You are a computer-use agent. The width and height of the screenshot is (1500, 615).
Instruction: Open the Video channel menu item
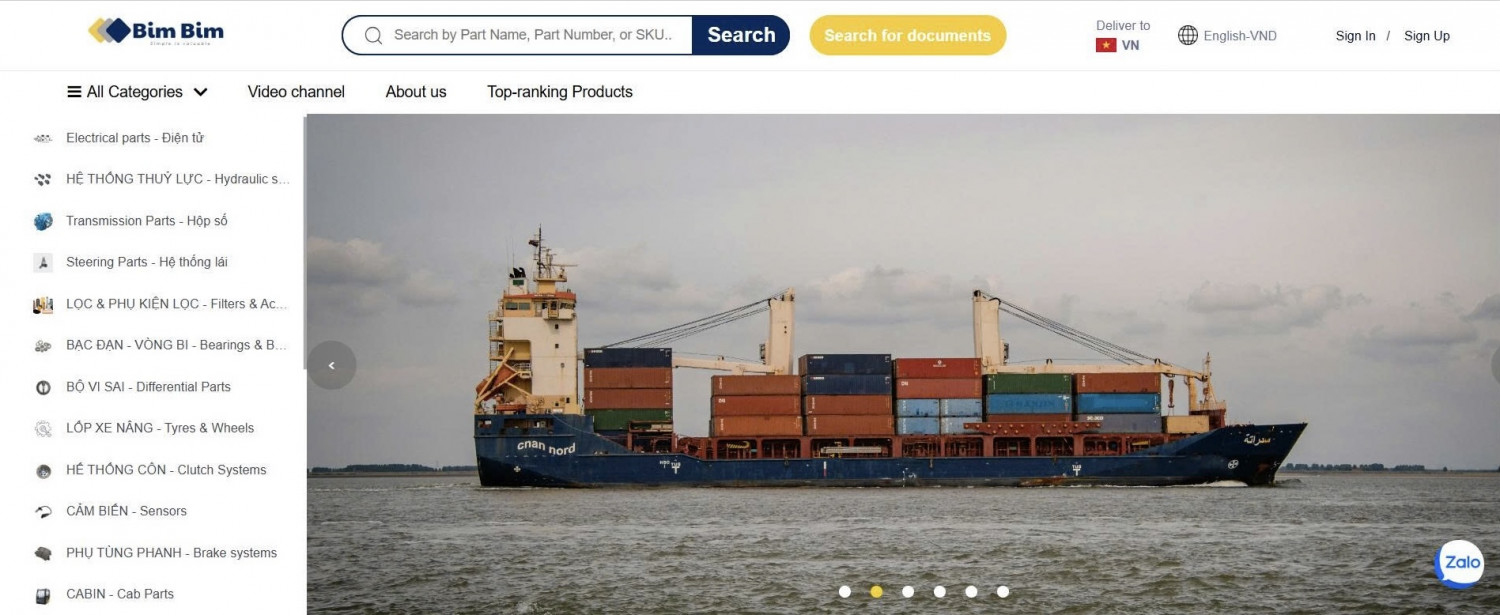[296, 92]
